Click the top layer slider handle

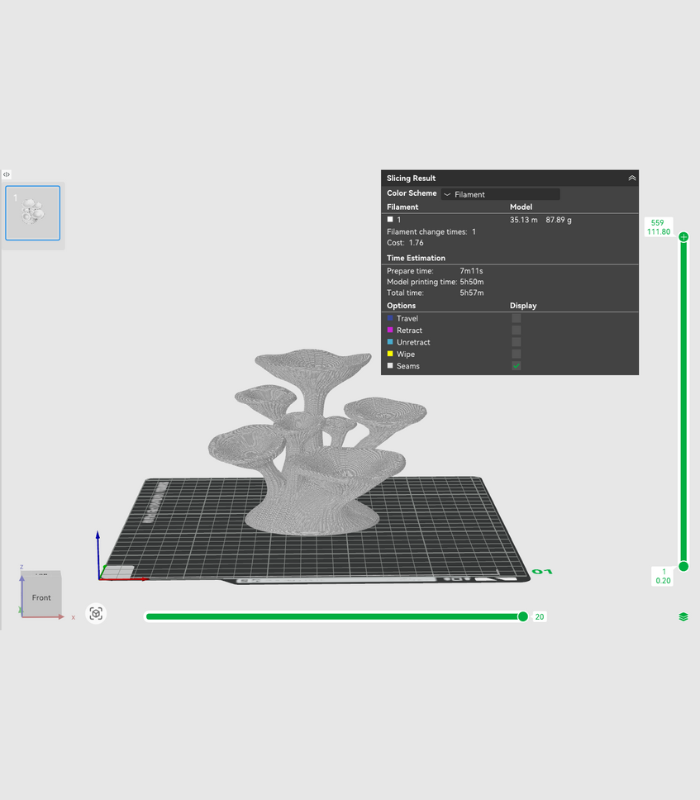683,238
